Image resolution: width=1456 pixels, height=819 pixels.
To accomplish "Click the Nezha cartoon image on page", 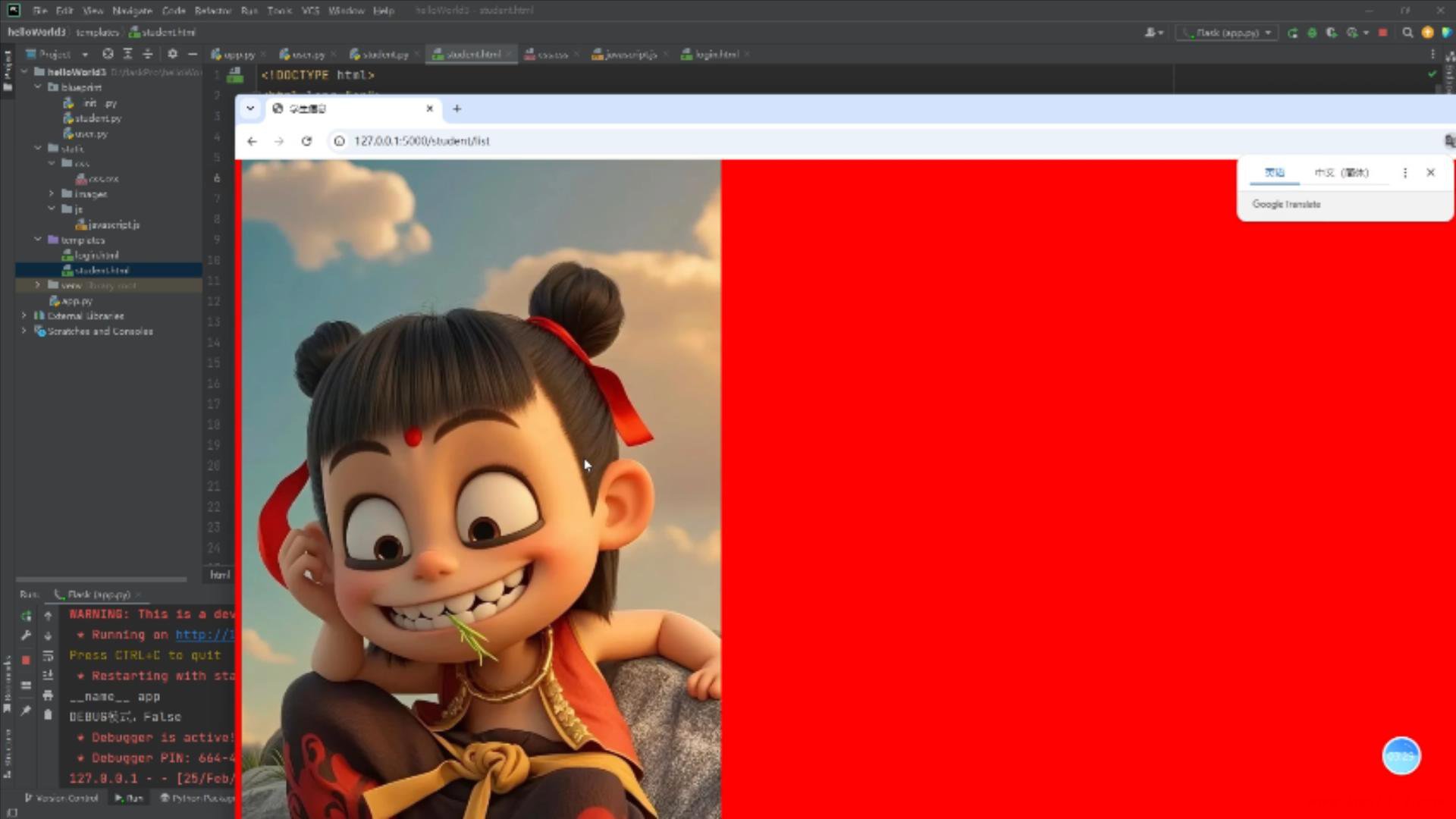I will point(481,489).
